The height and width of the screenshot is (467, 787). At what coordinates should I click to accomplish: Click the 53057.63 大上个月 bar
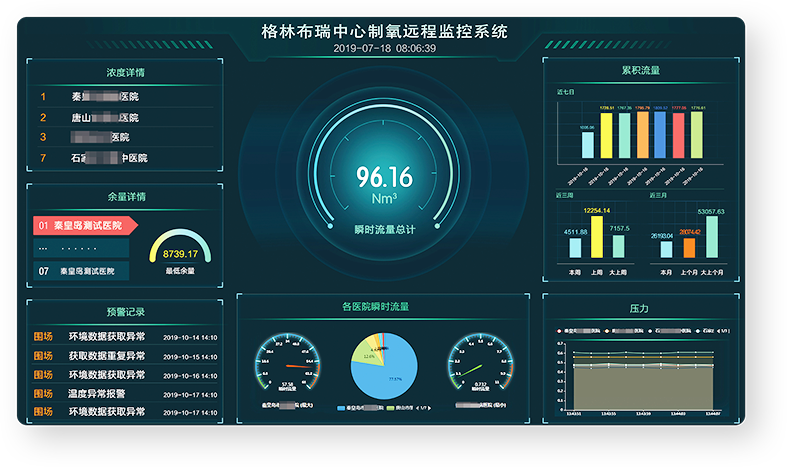click(x=711, y=238)
